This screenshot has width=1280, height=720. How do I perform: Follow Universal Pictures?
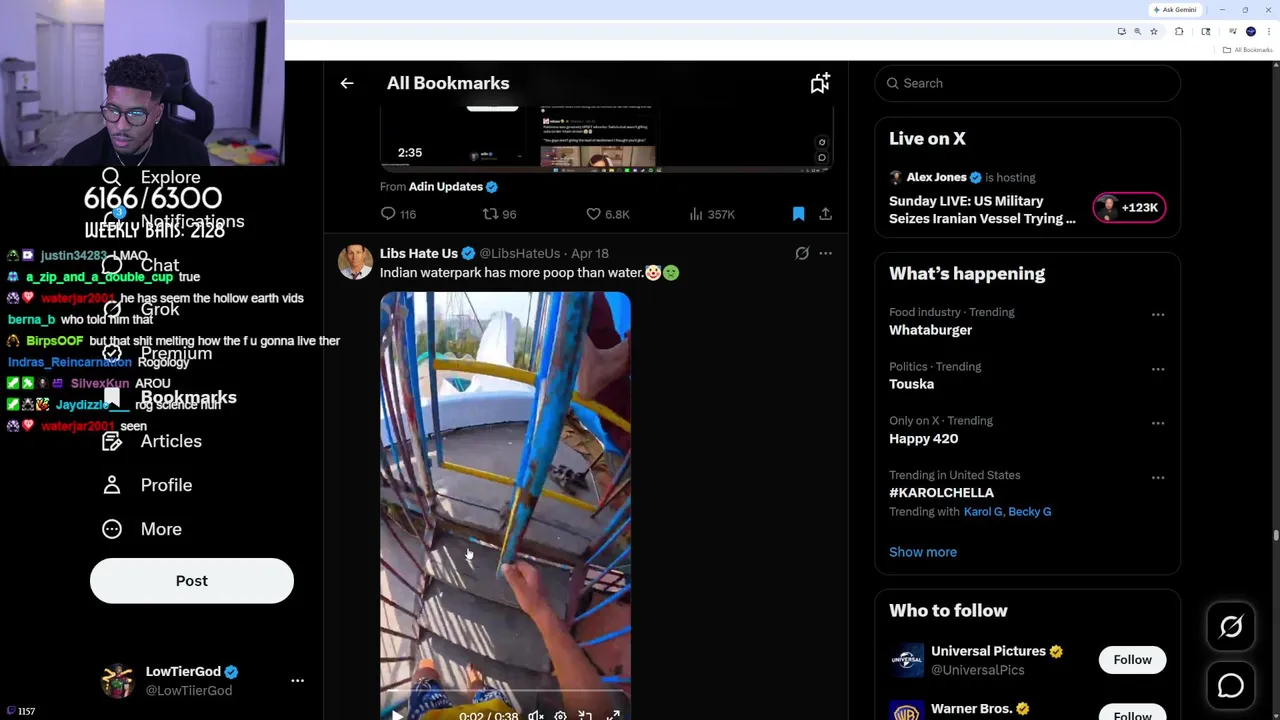1132,660
